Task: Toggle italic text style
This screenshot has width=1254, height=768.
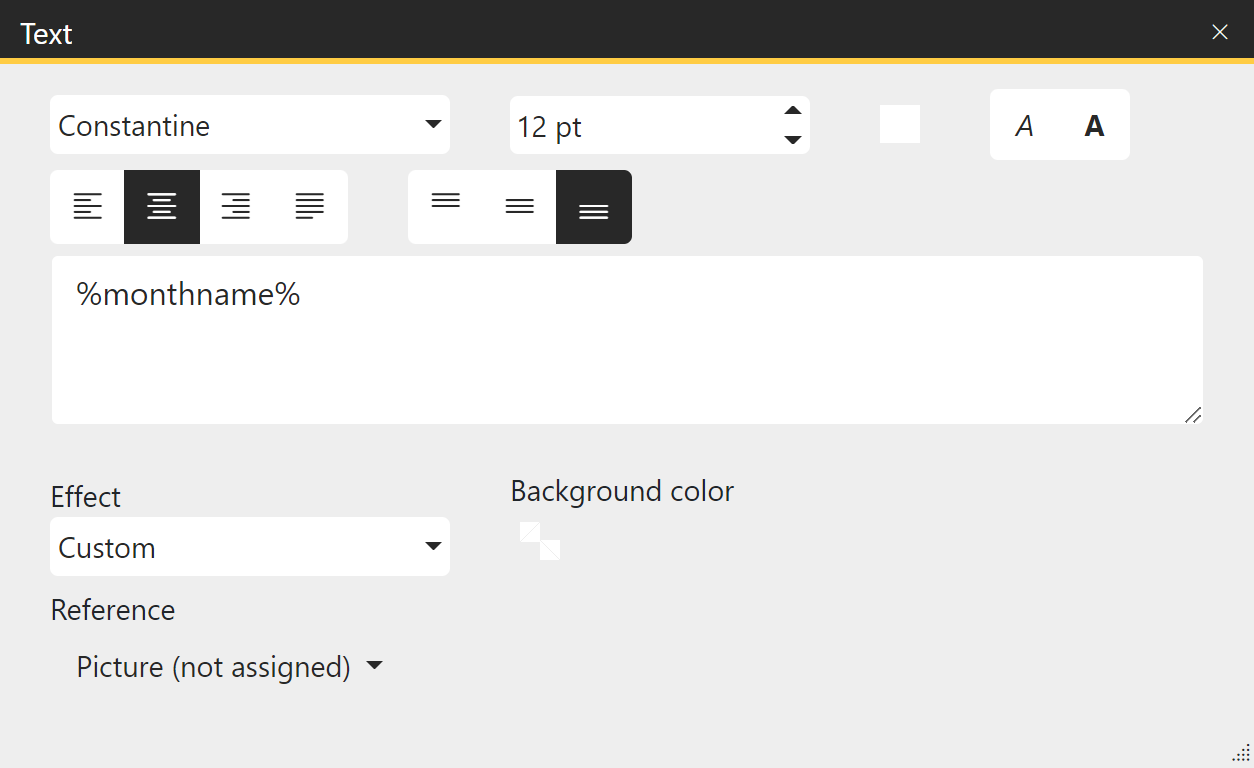Action: tap(1024, 126)
